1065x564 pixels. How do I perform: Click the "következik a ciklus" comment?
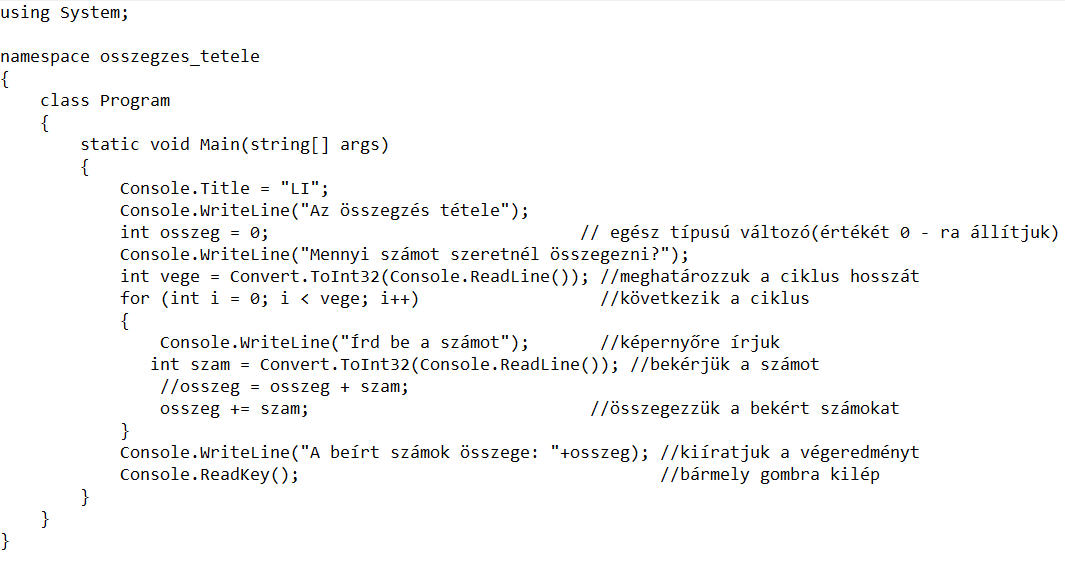point(704,298)
